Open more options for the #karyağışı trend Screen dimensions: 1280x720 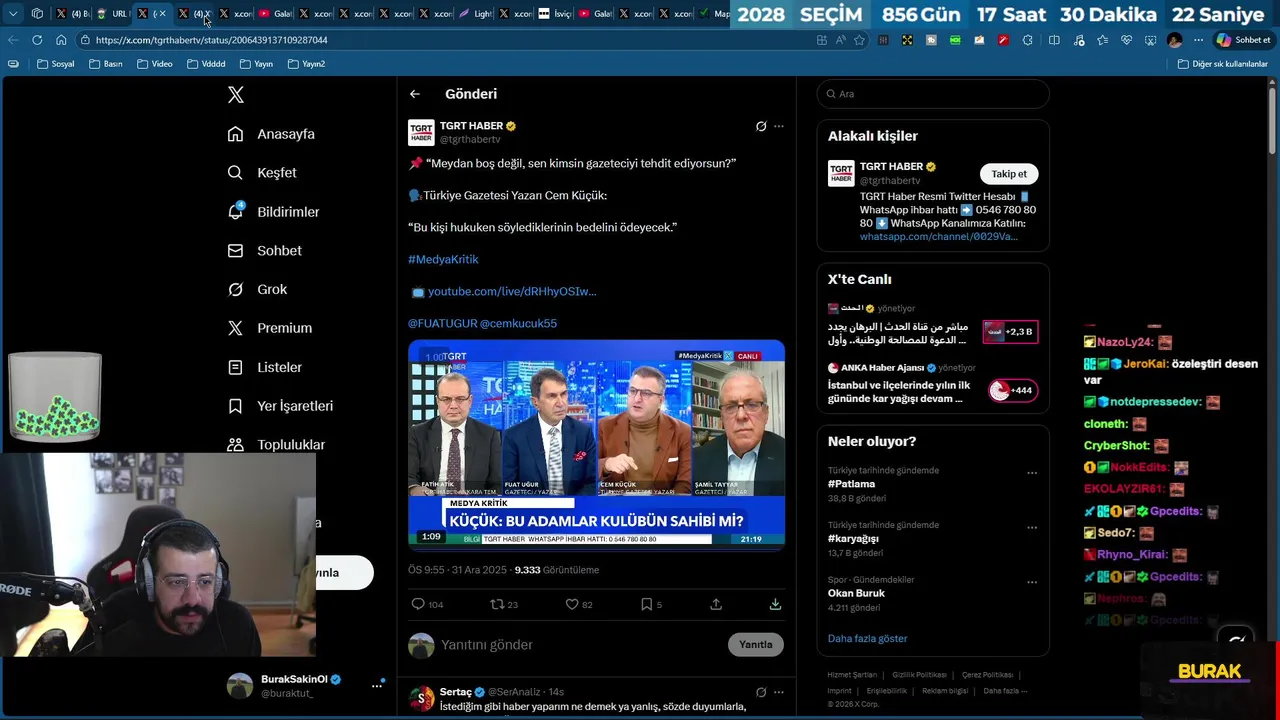(x=1032, y=527)
